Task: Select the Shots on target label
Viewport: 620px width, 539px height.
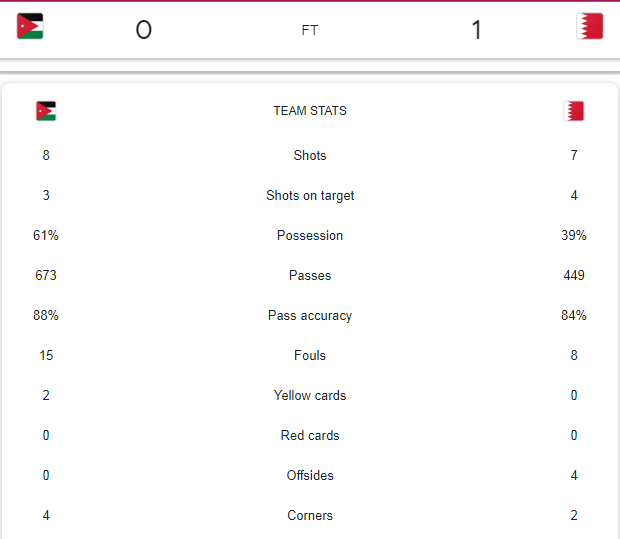Action: coord(310,195)
